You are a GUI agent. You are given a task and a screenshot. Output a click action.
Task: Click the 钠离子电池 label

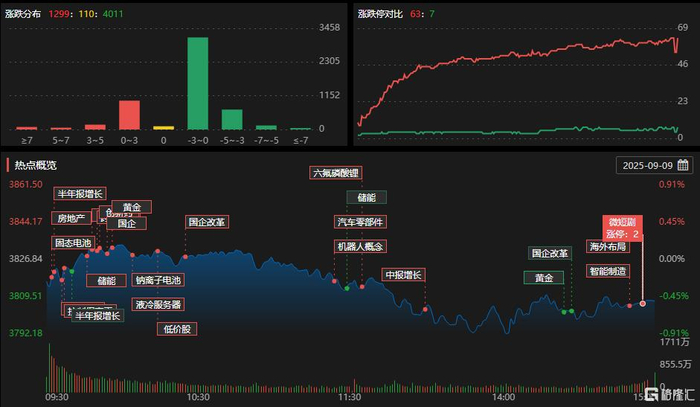pyautogui.click(x=158, y=280)
